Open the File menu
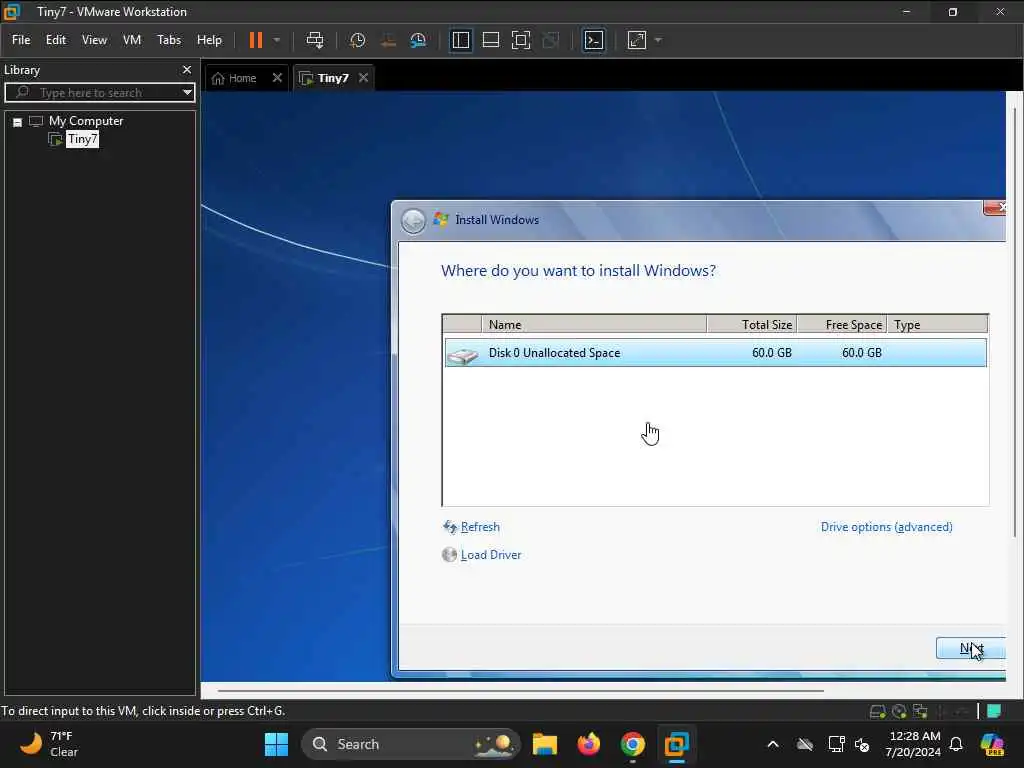 [21, 40]
